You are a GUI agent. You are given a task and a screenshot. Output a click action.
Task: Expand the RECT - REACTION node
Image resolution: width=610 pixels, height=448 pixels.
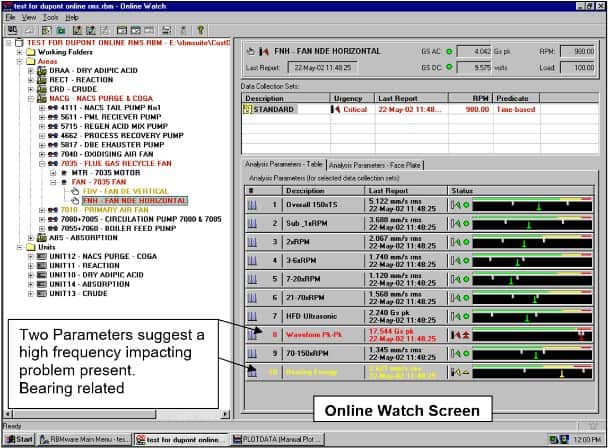[x=31, y=80]
